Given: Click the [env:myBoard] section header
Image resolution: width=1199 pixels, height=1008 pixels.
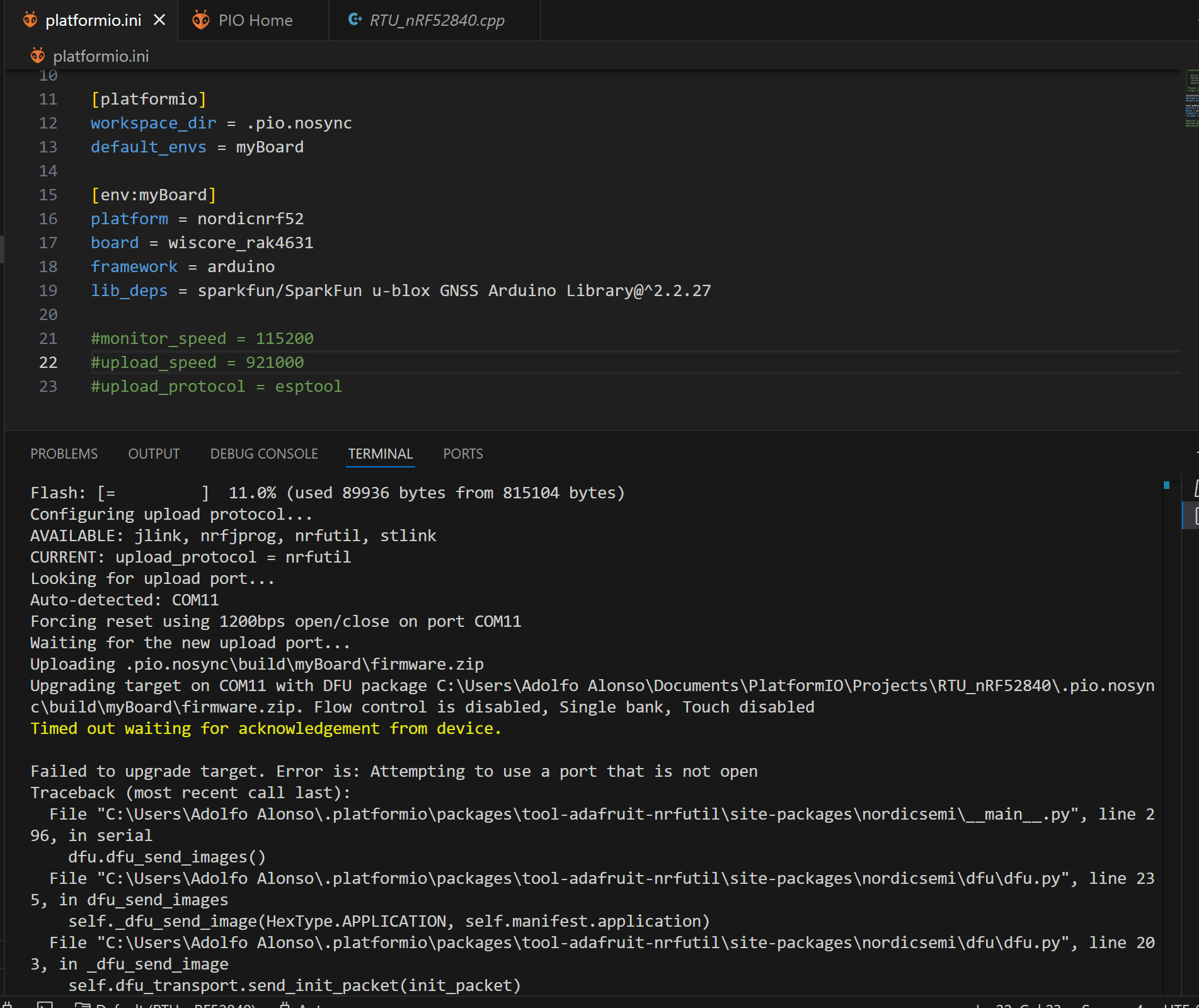Looking at the screenshot, I should (x=154, y=195).
